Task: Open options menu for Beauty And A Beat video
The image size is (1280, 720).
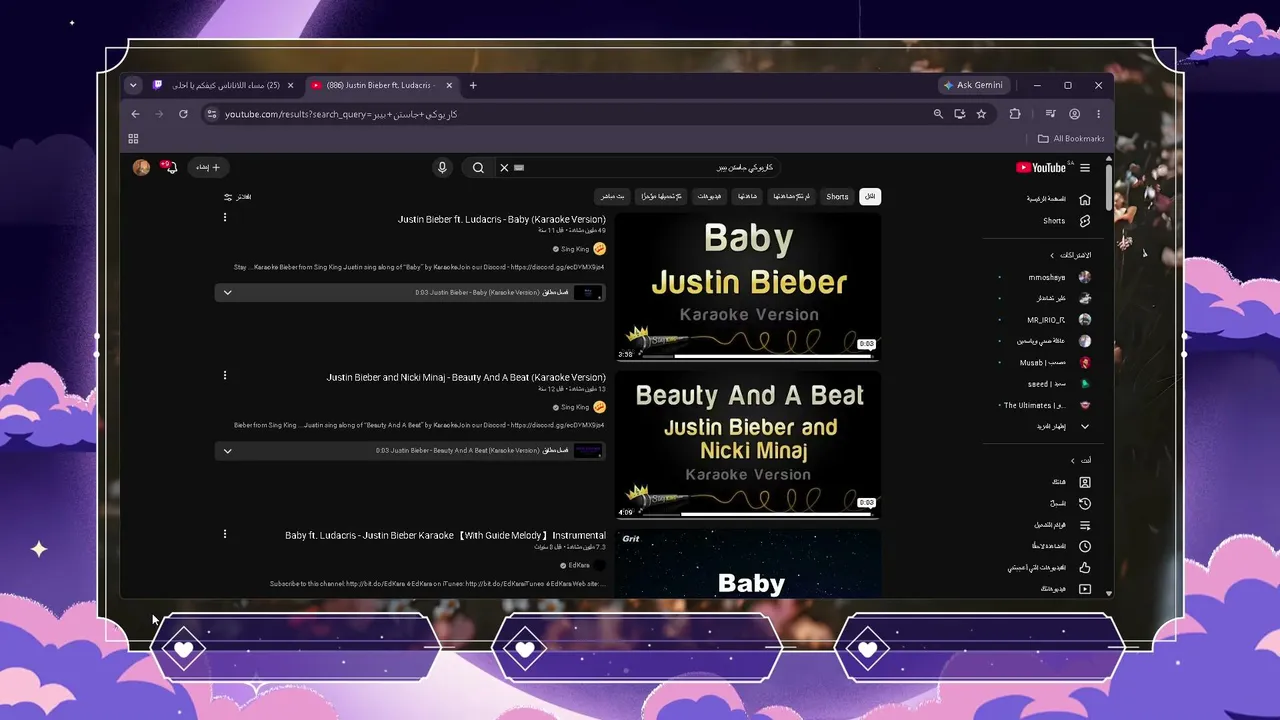Action: (225, 375)
